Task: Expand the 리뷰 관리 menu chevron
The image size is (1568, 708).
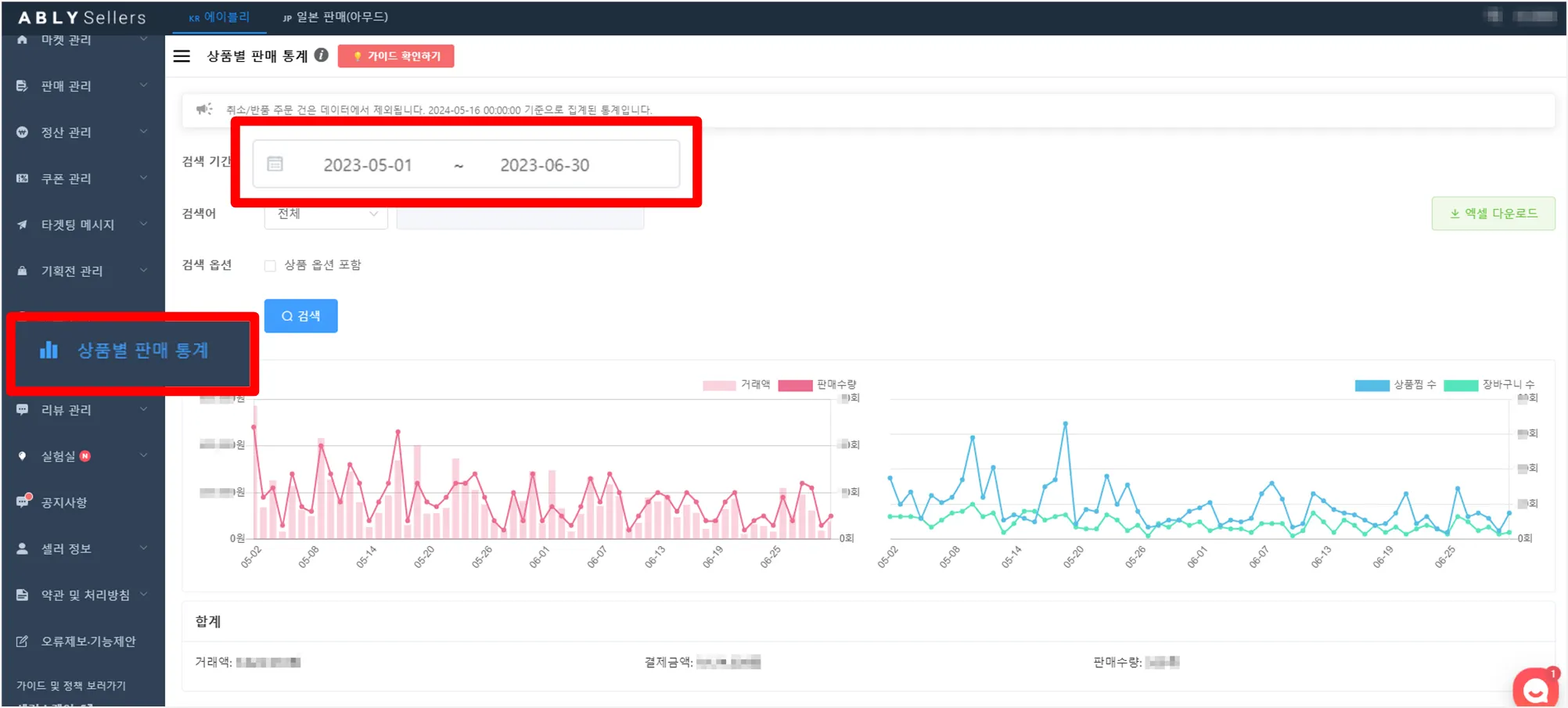Action: (x=143, y=409)
